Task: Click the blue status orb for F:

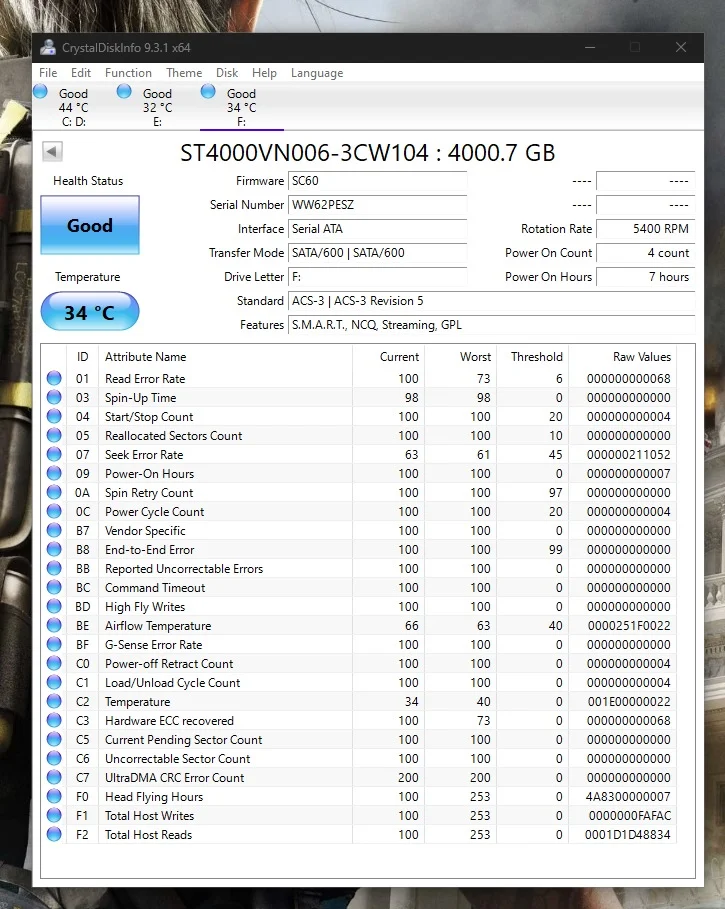Action: click(x=208, y=92)
